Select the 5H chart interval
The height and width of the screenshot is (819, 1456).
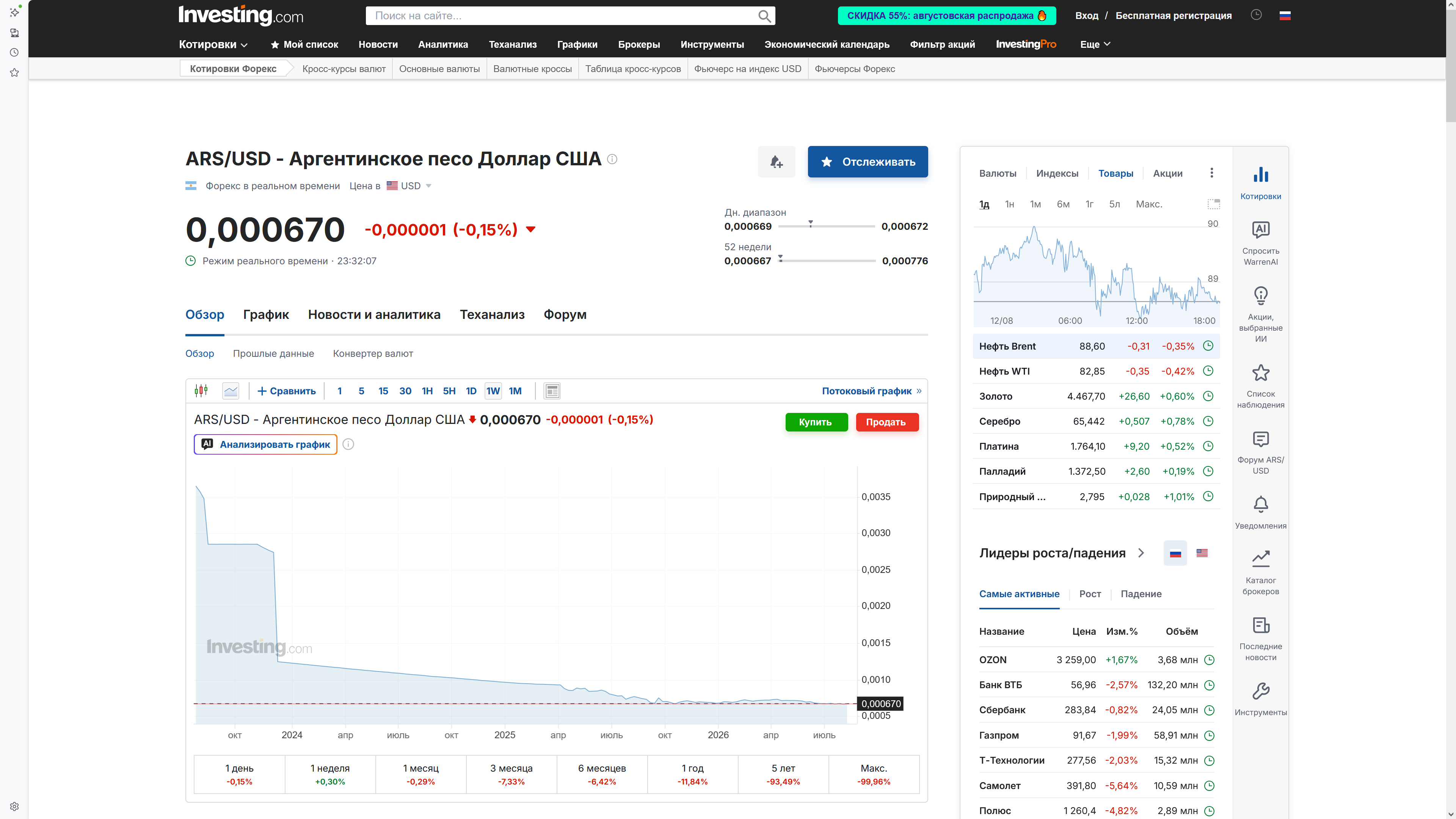[449, 391]
